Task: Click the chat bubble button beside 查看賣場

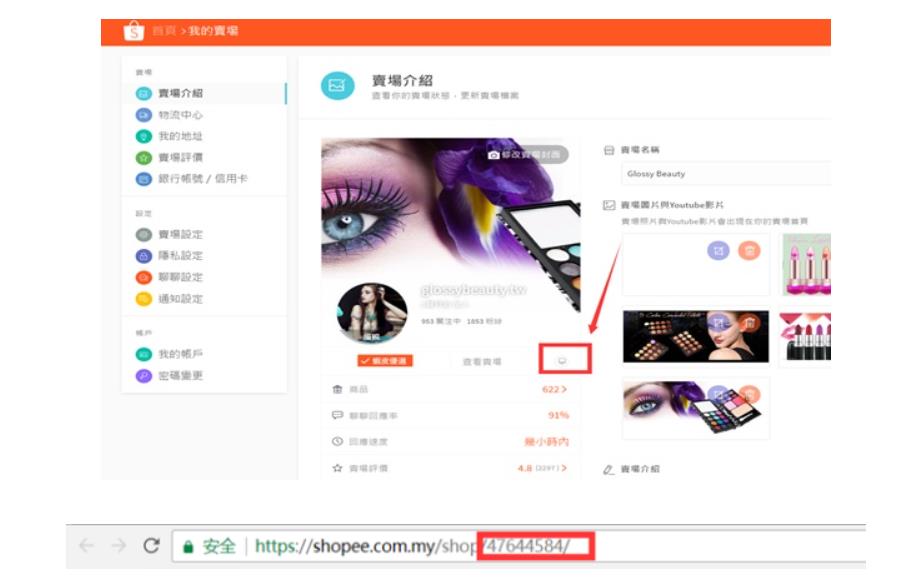Action: coord(562,361)
